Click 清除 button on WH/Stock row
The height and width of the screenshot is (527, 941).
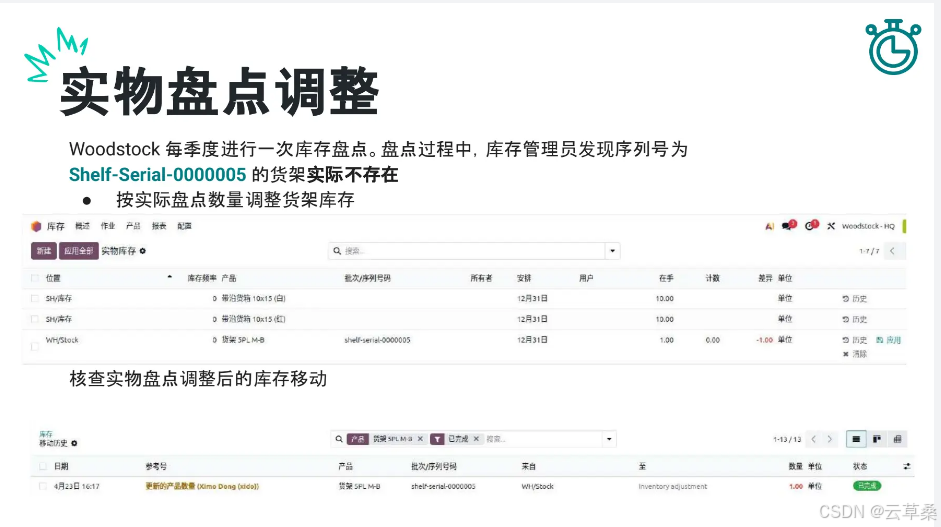(855, 354)
